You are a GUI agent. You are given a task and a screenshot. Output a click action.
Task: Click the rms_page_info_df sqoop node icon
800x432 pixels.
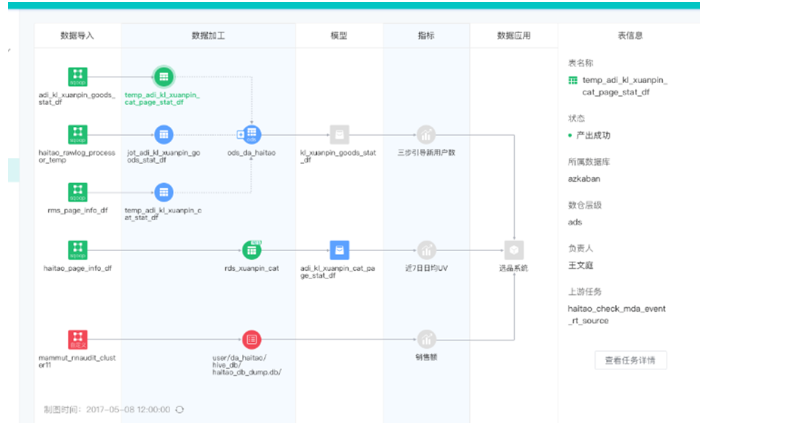pyautogui.click(x=78, y=192)
